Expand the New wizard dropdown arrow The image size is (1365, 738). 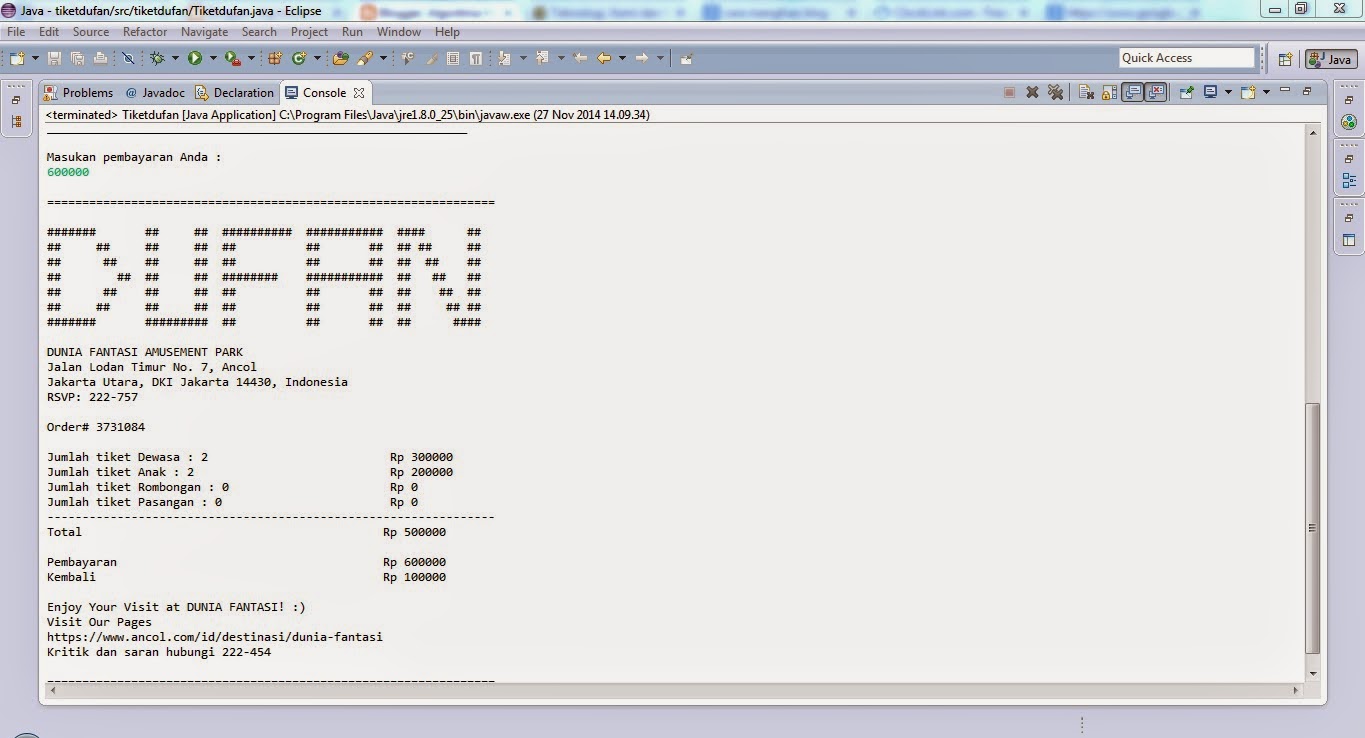tap(35, 58)
